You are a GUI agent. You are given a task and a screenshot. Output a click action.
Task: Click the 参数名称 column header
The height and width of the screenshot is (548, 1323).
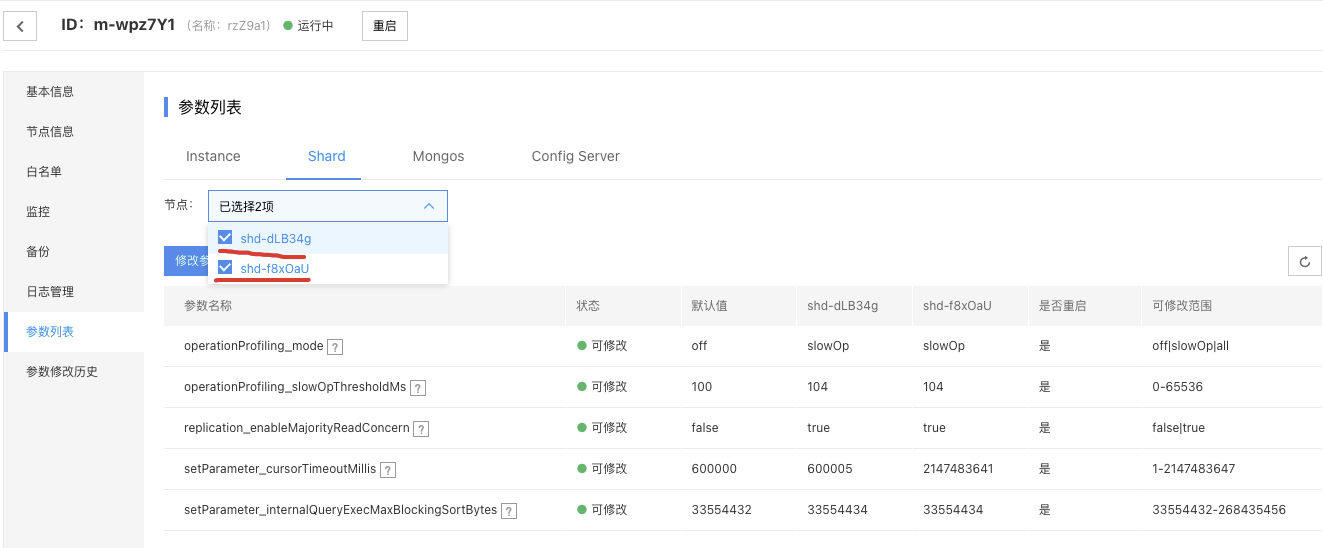coord(208,306)
